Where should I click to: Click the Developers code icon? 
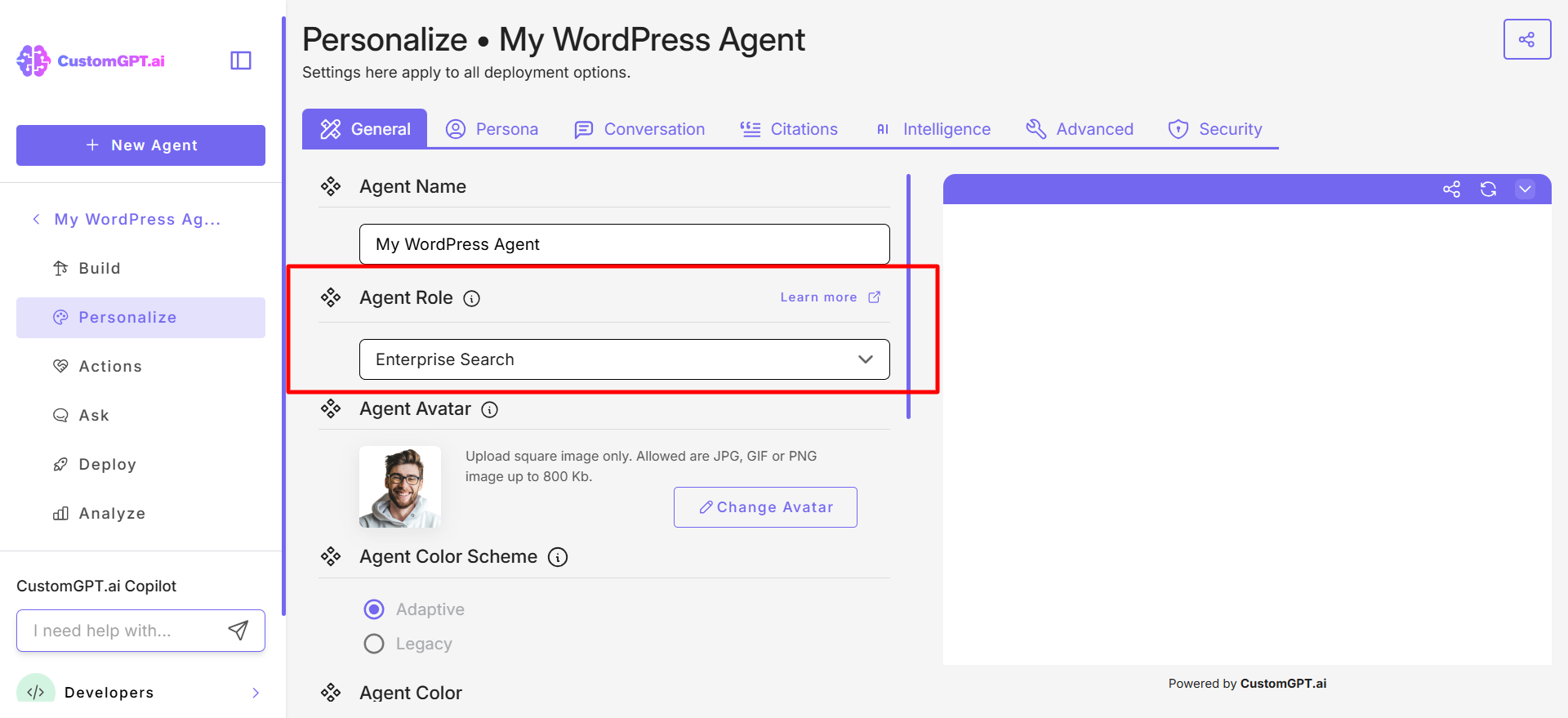(36, 692)
